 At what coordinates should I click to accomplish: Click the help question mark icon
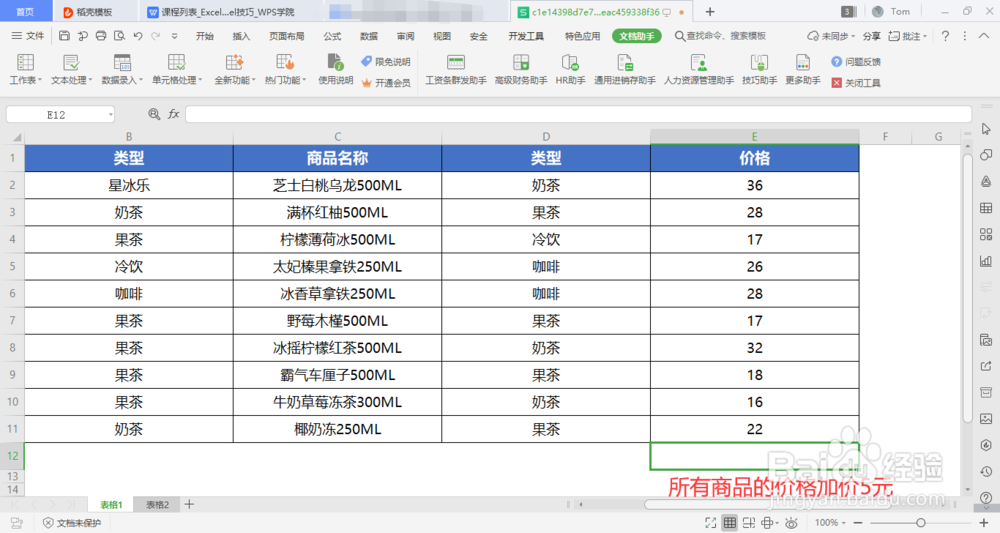pyautogui.click(x=945, y=36)
